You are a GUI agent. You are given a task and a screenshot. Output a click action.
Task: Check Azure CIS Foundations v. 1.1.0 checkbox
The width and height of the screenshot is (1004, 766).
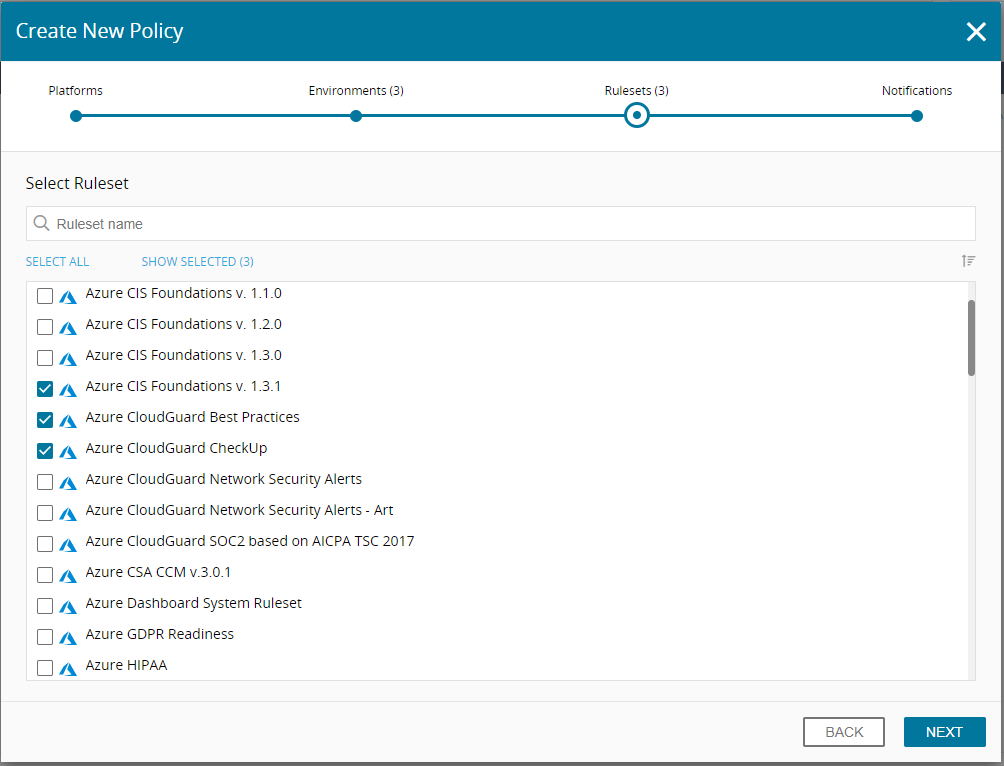click(x=45, y=296)
